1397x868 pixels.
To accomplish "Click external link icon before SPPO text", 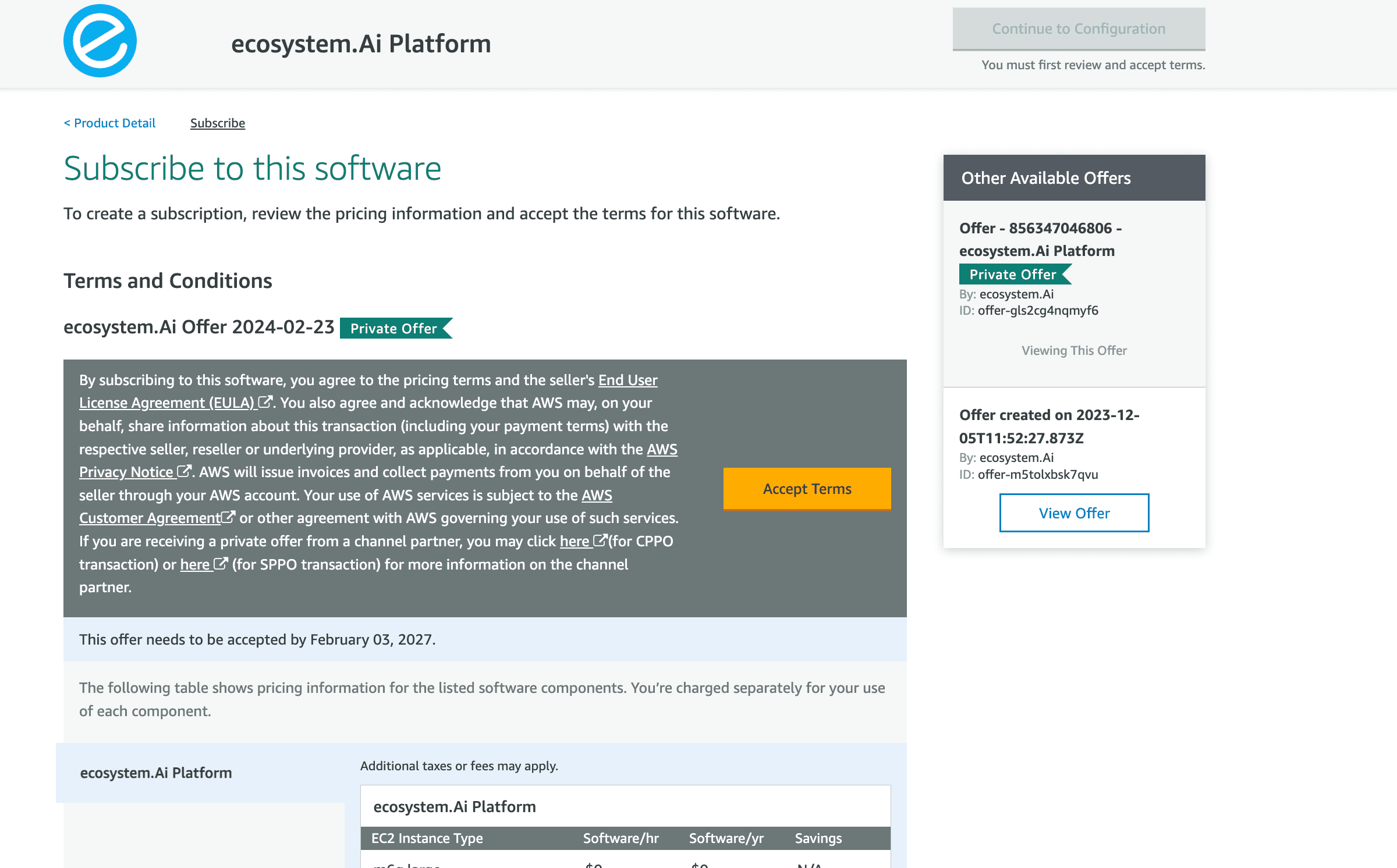I will point(221,563).
